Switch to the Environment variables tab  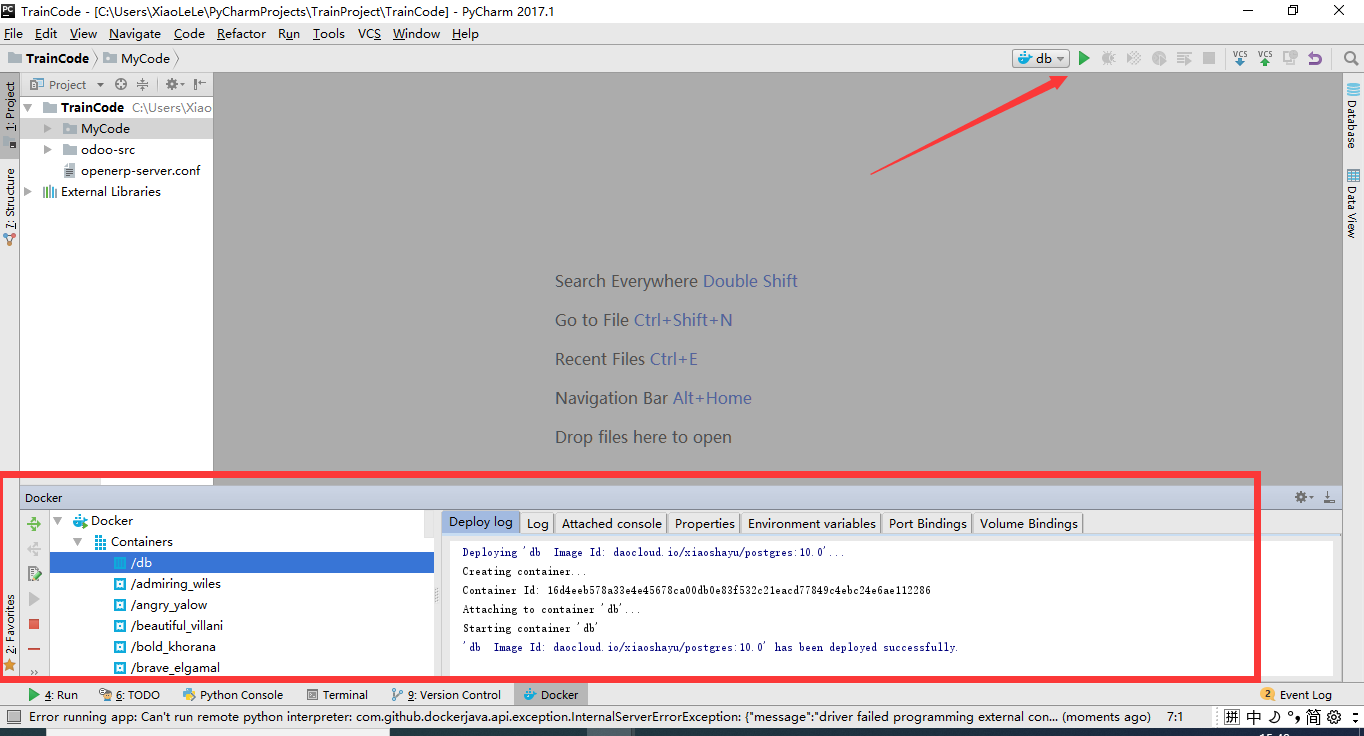pyautogui.click(x=811, y=523)
